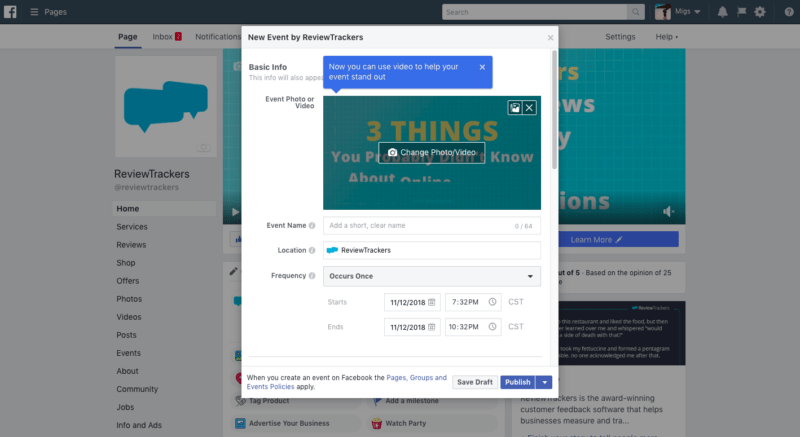Expand the Publish options arrow
The image size is (800, 437).
coord(544,382)
